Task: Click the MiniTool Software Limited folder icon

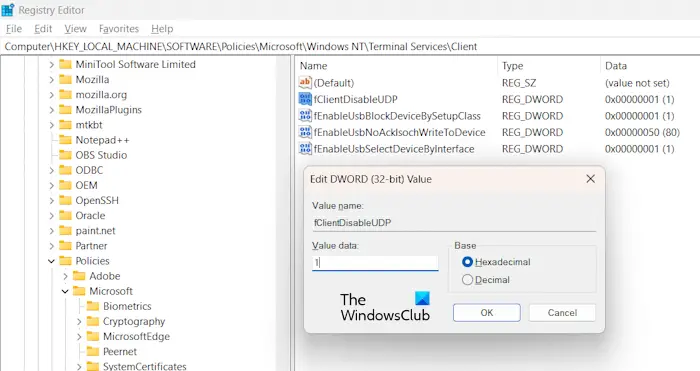Action: click(x=65, y=64)
